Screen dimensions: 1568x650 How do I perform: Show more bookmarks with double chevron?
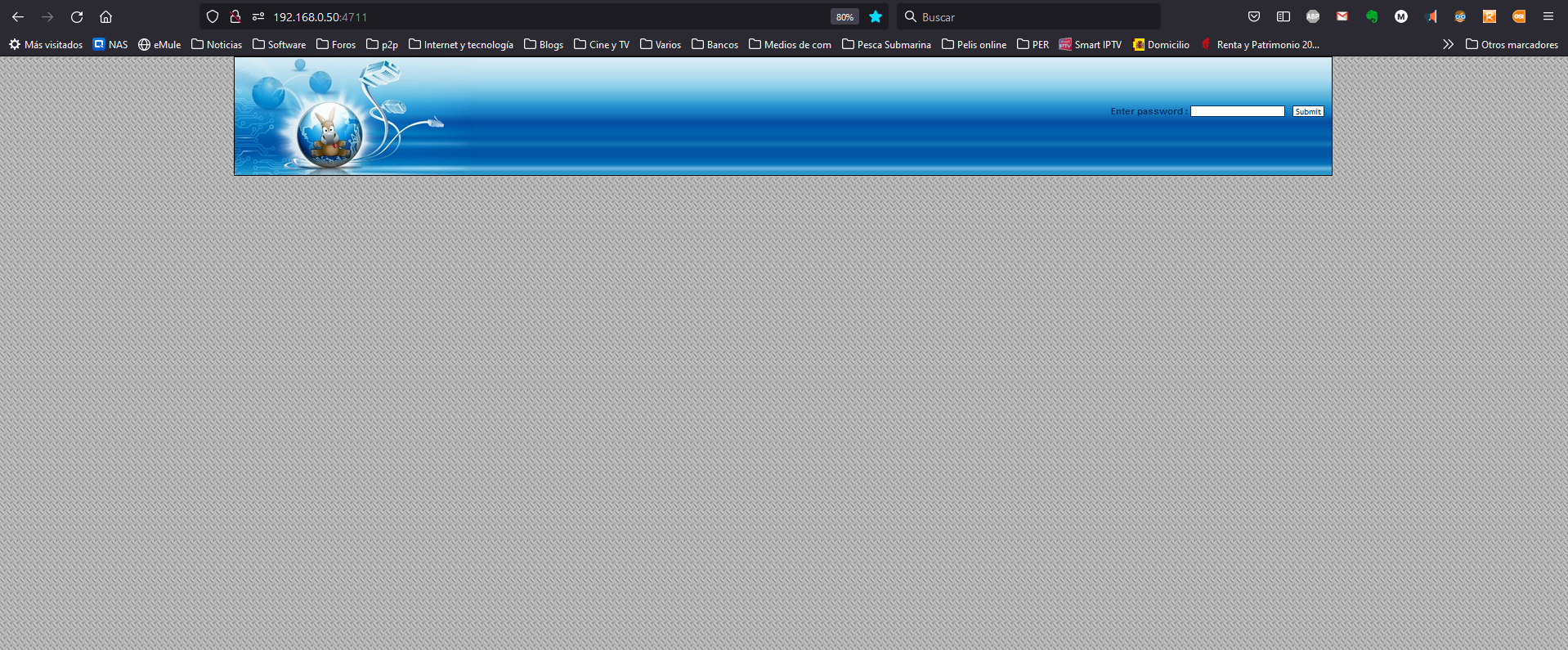click(x=1448, y=44)
